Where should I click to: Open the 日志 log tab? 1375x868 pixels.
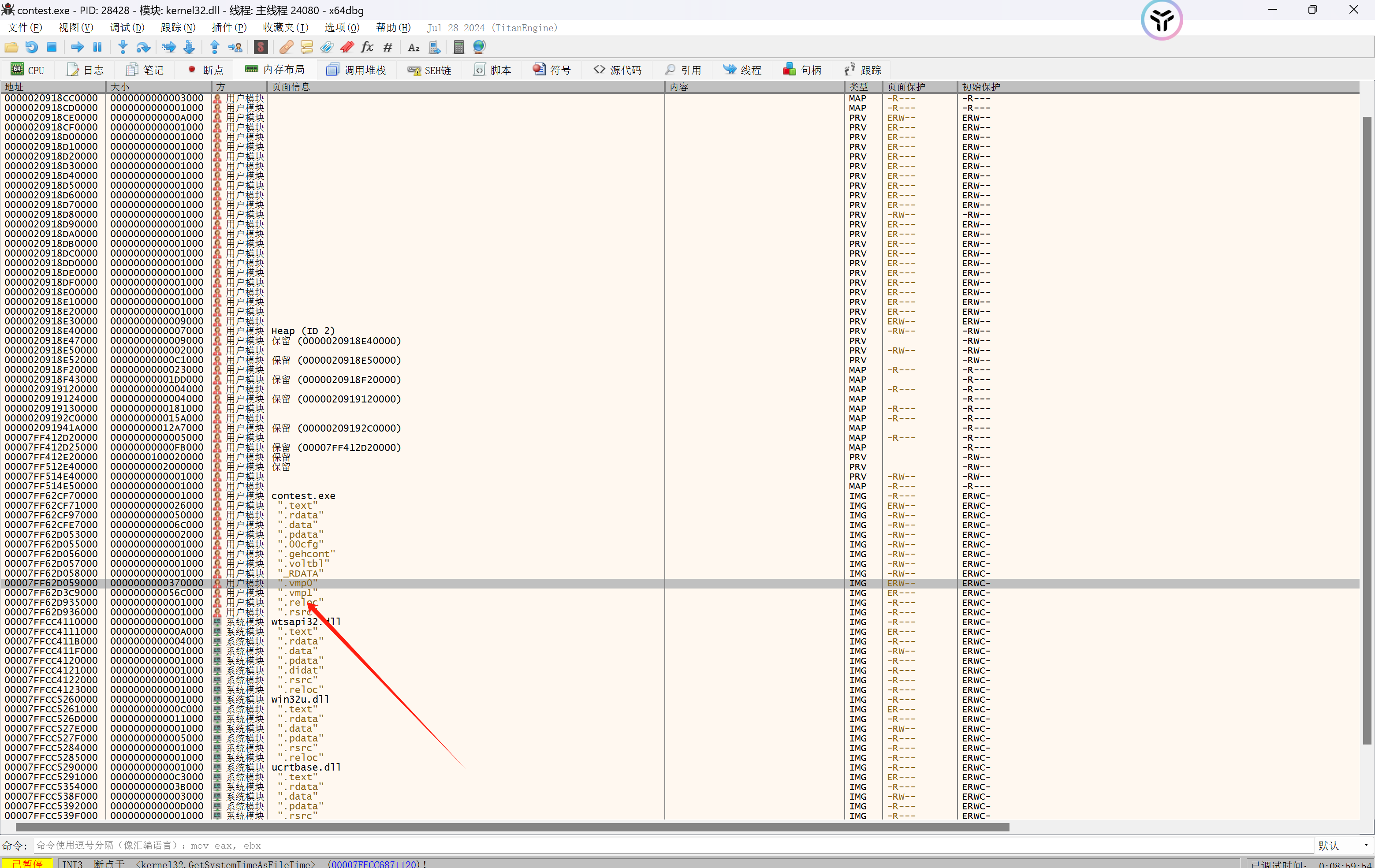click(86, 70)
